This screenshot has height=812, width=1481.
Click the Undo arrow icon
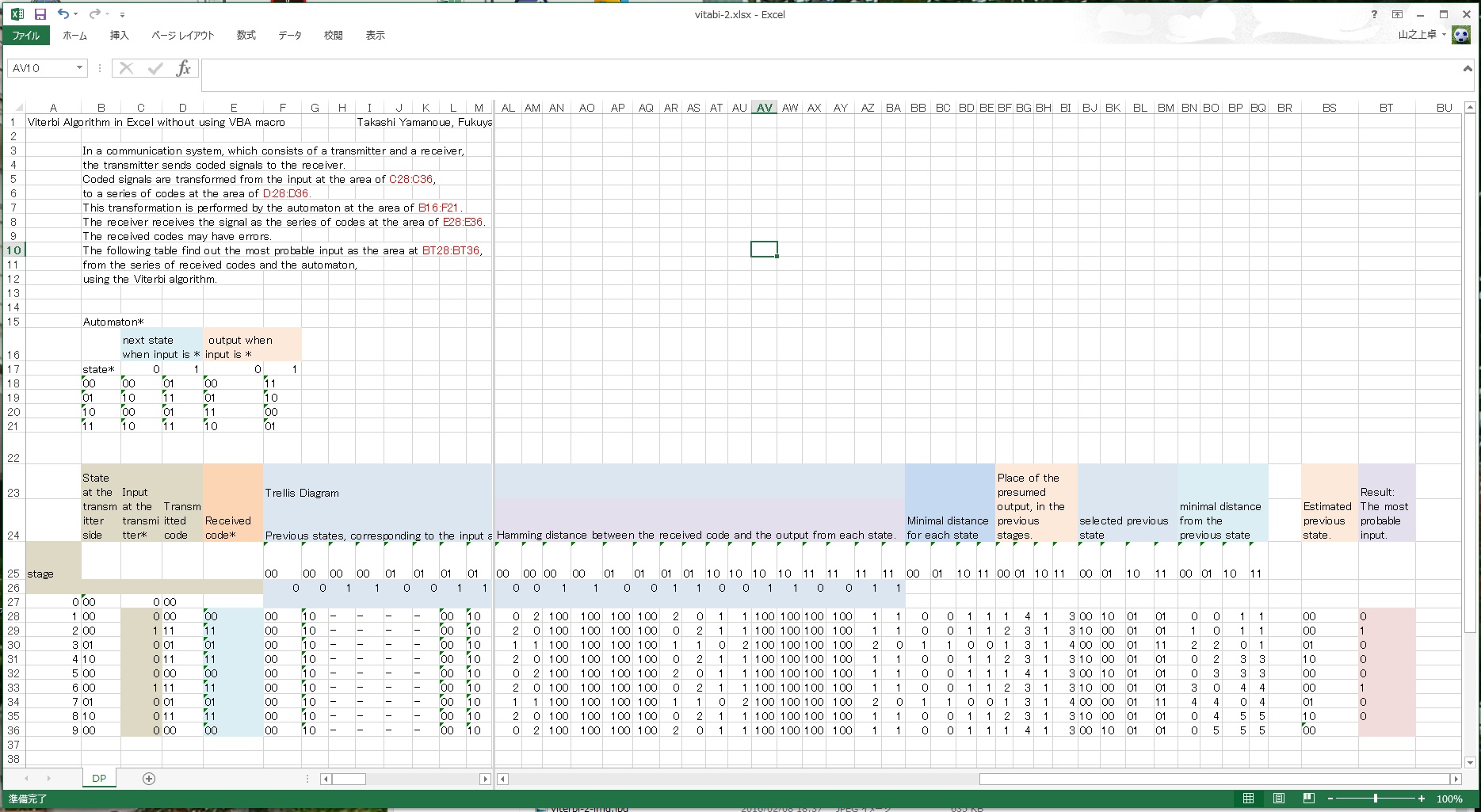(x=63, y=14)
